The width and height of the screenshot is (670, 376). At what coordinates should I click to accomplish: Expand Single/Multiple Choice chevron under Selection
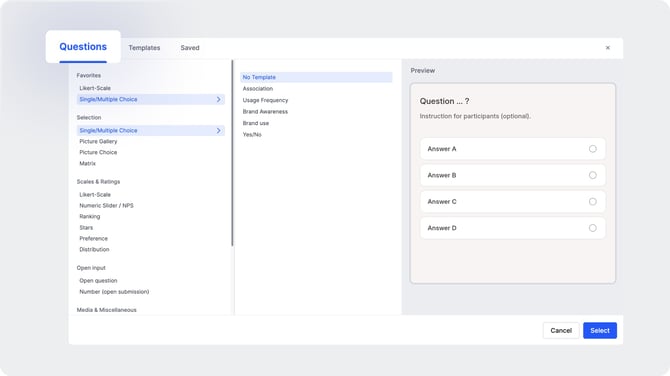pos(218,130)
